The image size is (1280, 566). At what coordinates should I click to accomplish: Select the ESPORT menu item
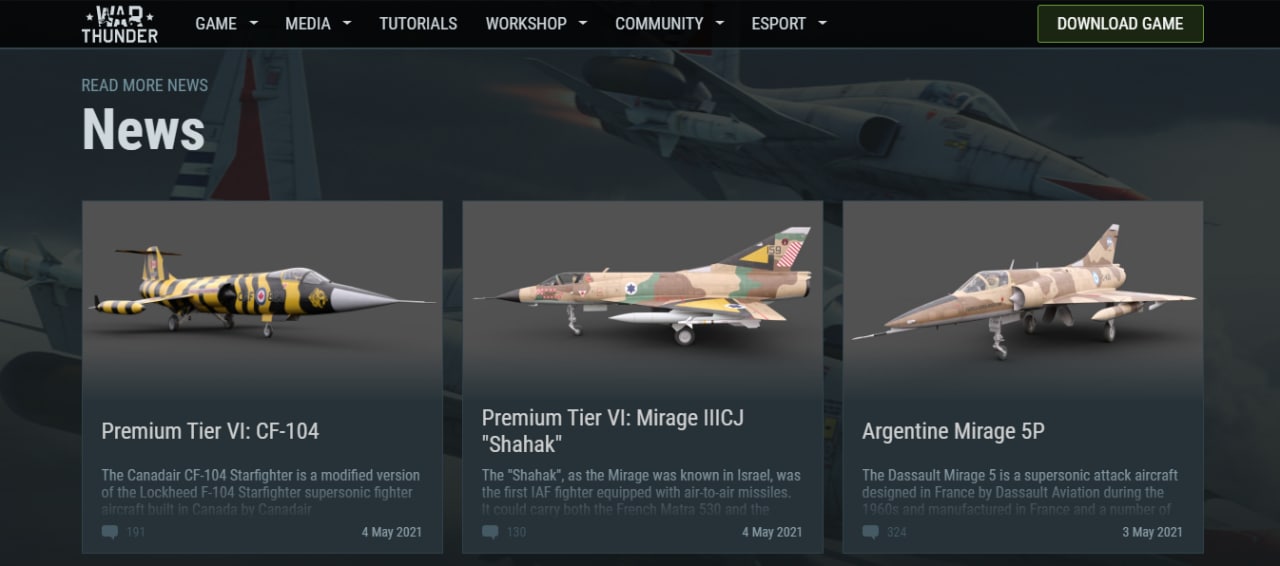click(x=779, y=23)
